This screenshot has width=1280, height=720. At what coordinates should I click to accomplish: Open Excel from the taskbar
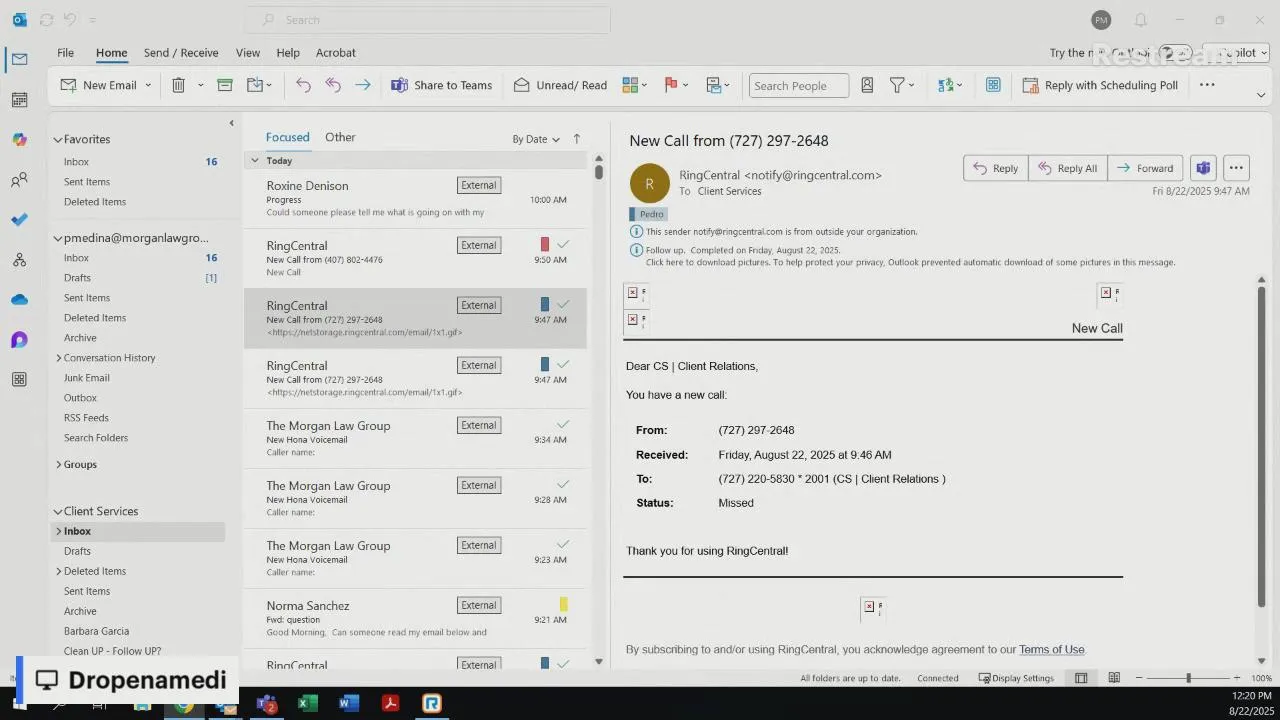pos(307,703)
